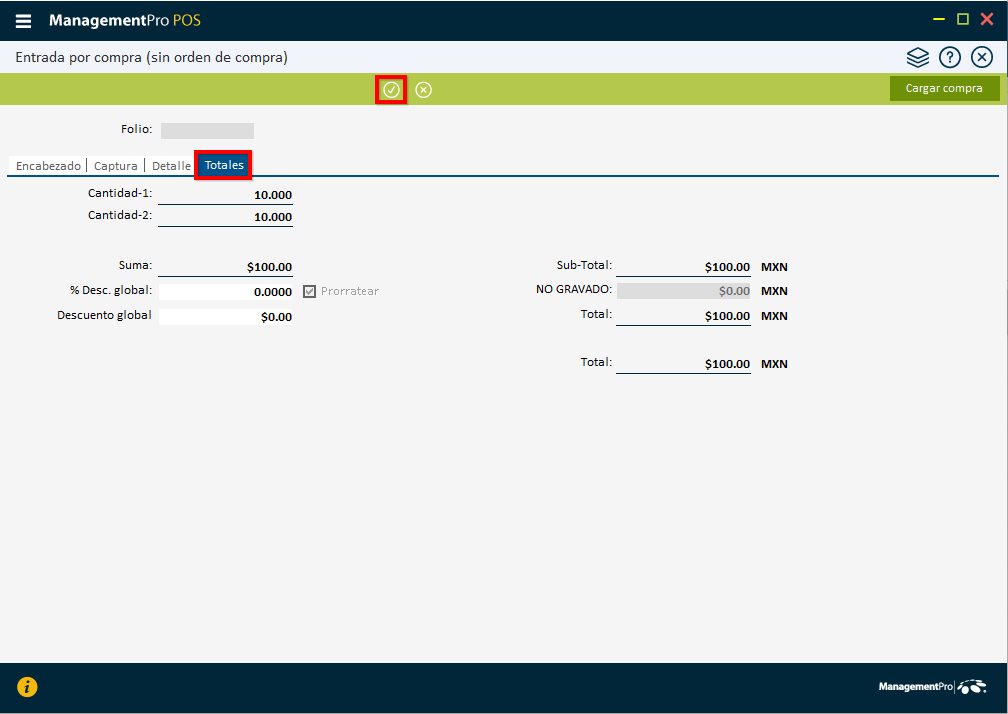
Task: Click the Sub-Total value $100.00
Action: click(x=727, y=267)
